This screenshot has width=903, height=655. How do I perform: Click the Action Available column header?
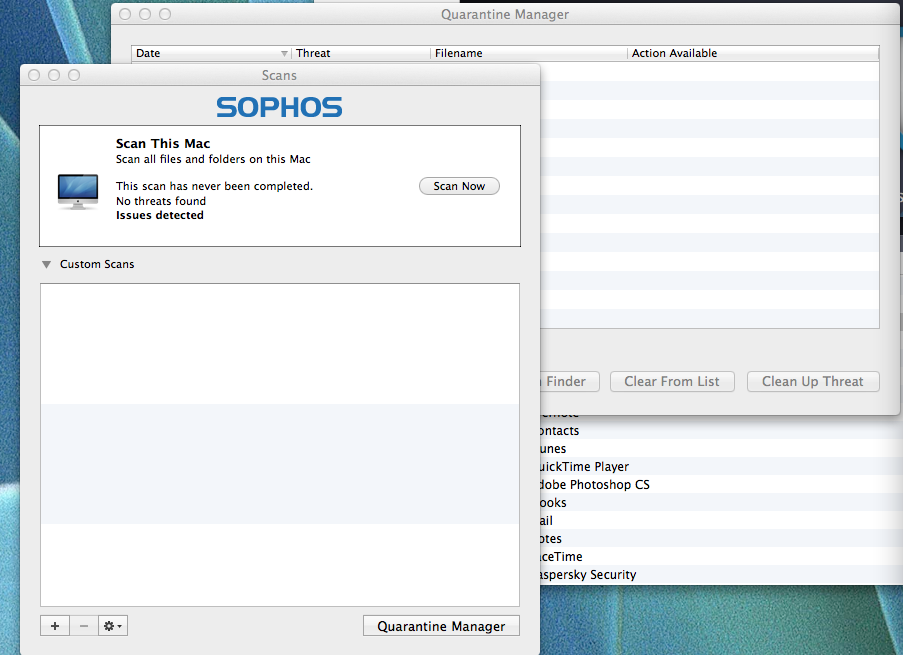coord(753,53)
